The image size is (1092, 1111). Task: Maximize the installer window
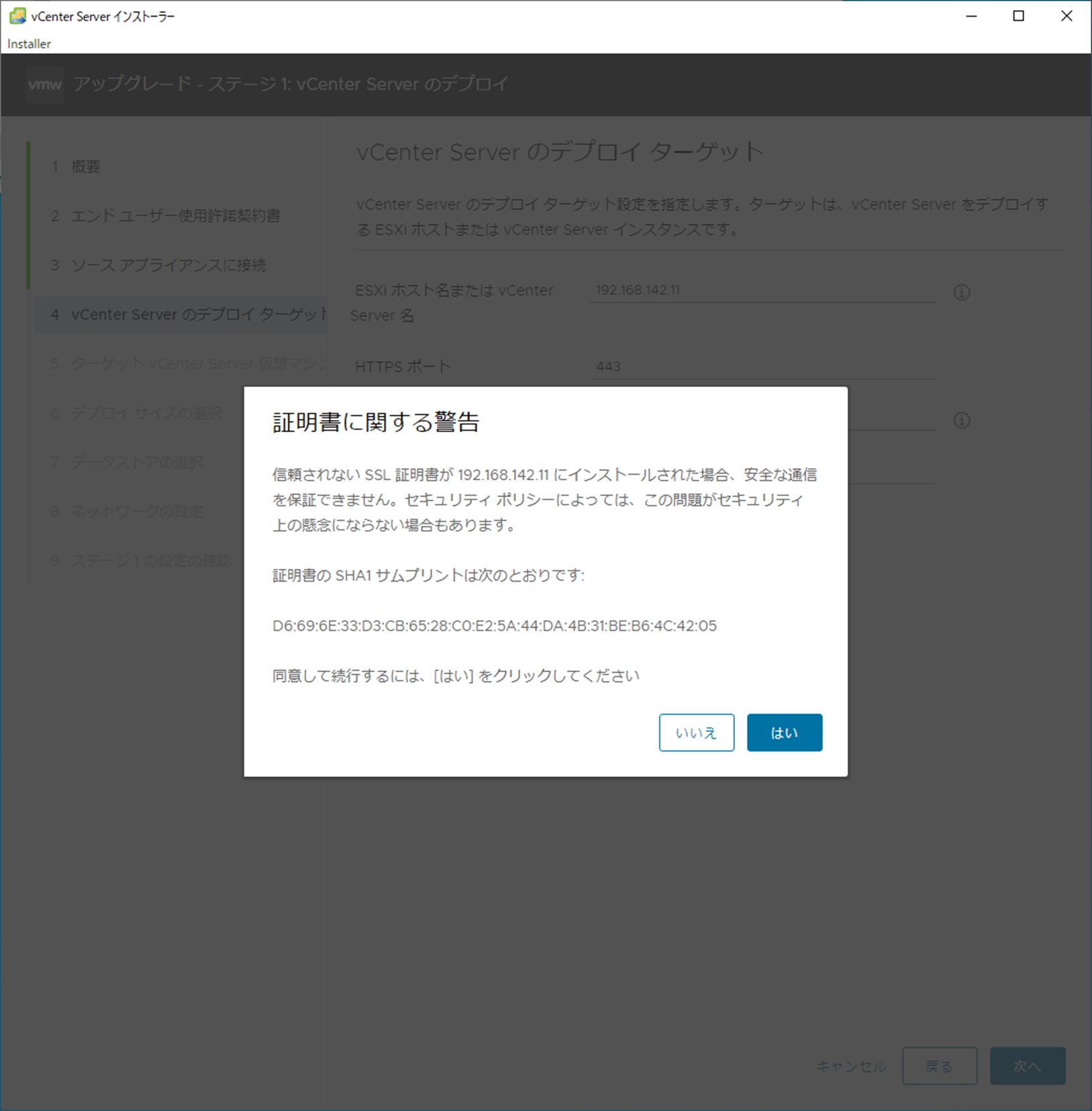click(1018, 16)
